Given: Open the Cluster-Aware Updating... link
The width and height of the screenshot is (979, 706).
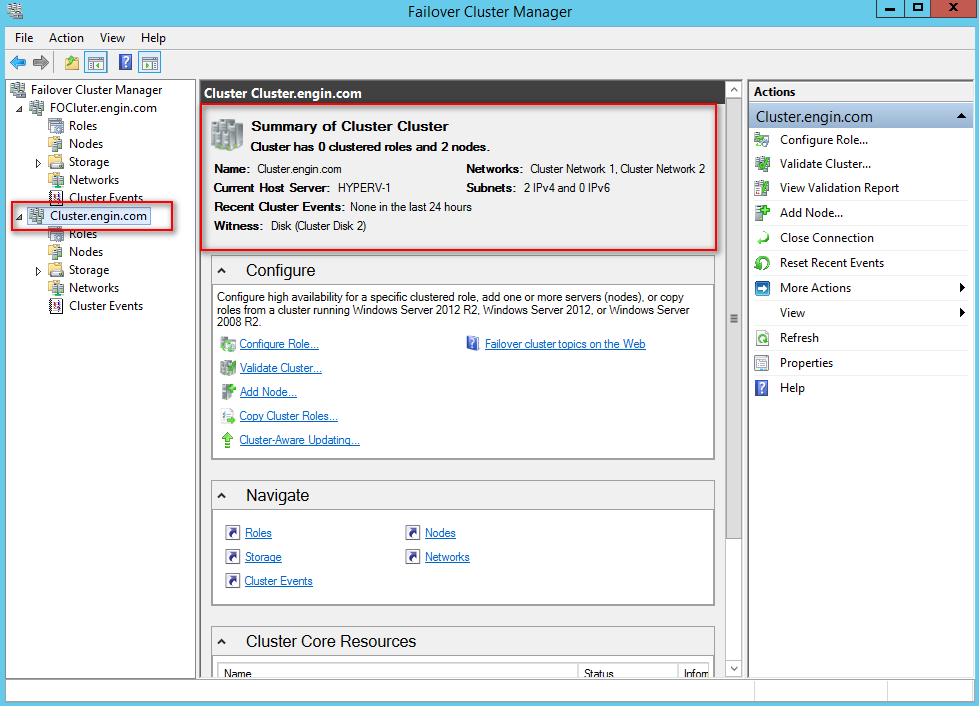Looking at the screenshot, I should pyautogui.click(x=300, y=440).
